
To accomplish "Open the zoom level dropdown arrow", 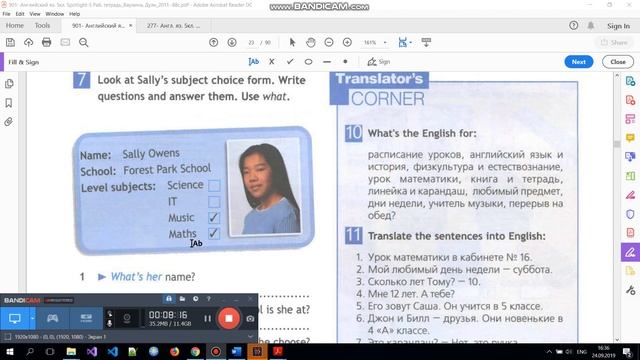I will click(385, 42).
